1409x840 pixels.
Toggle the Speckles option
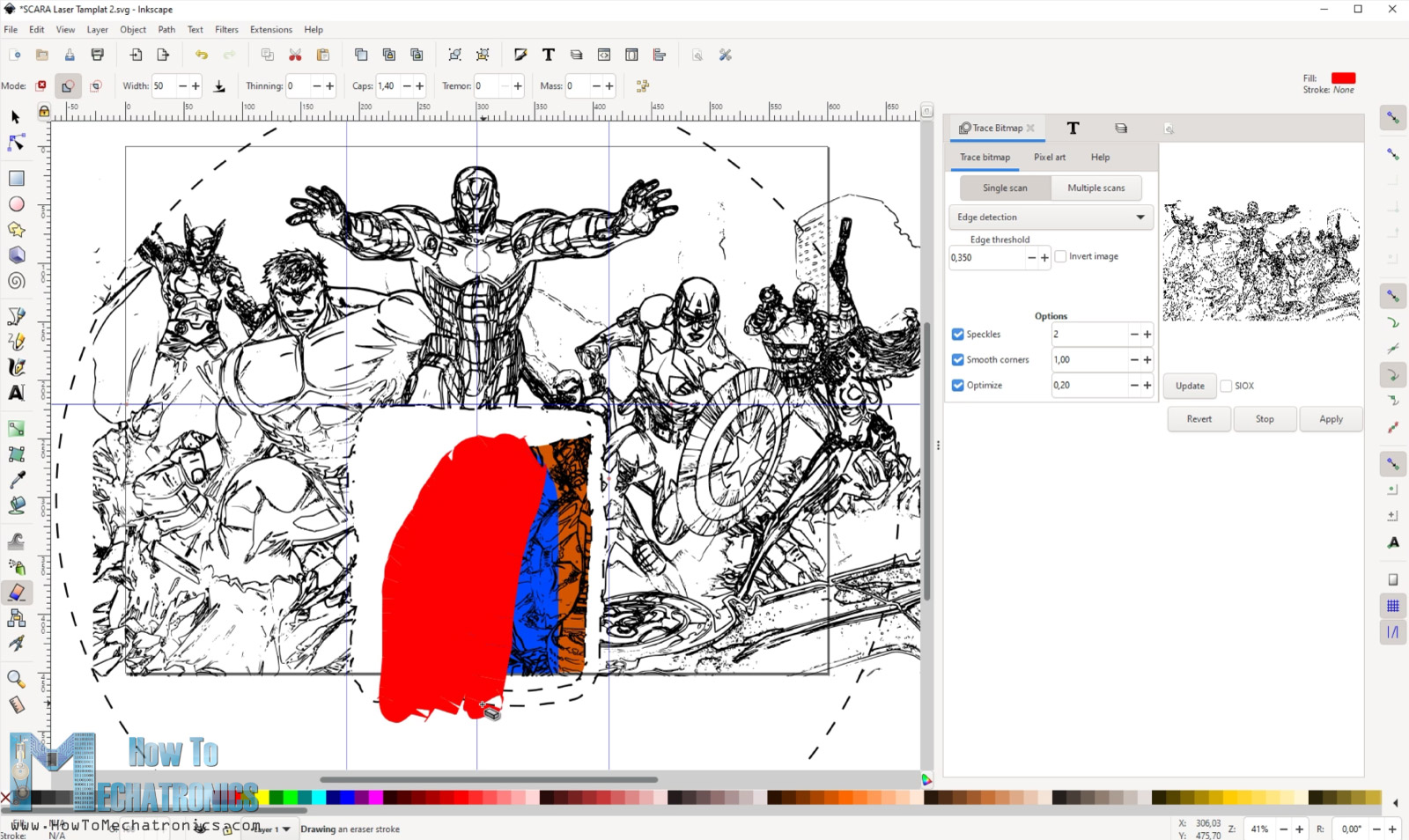point(957,334)
